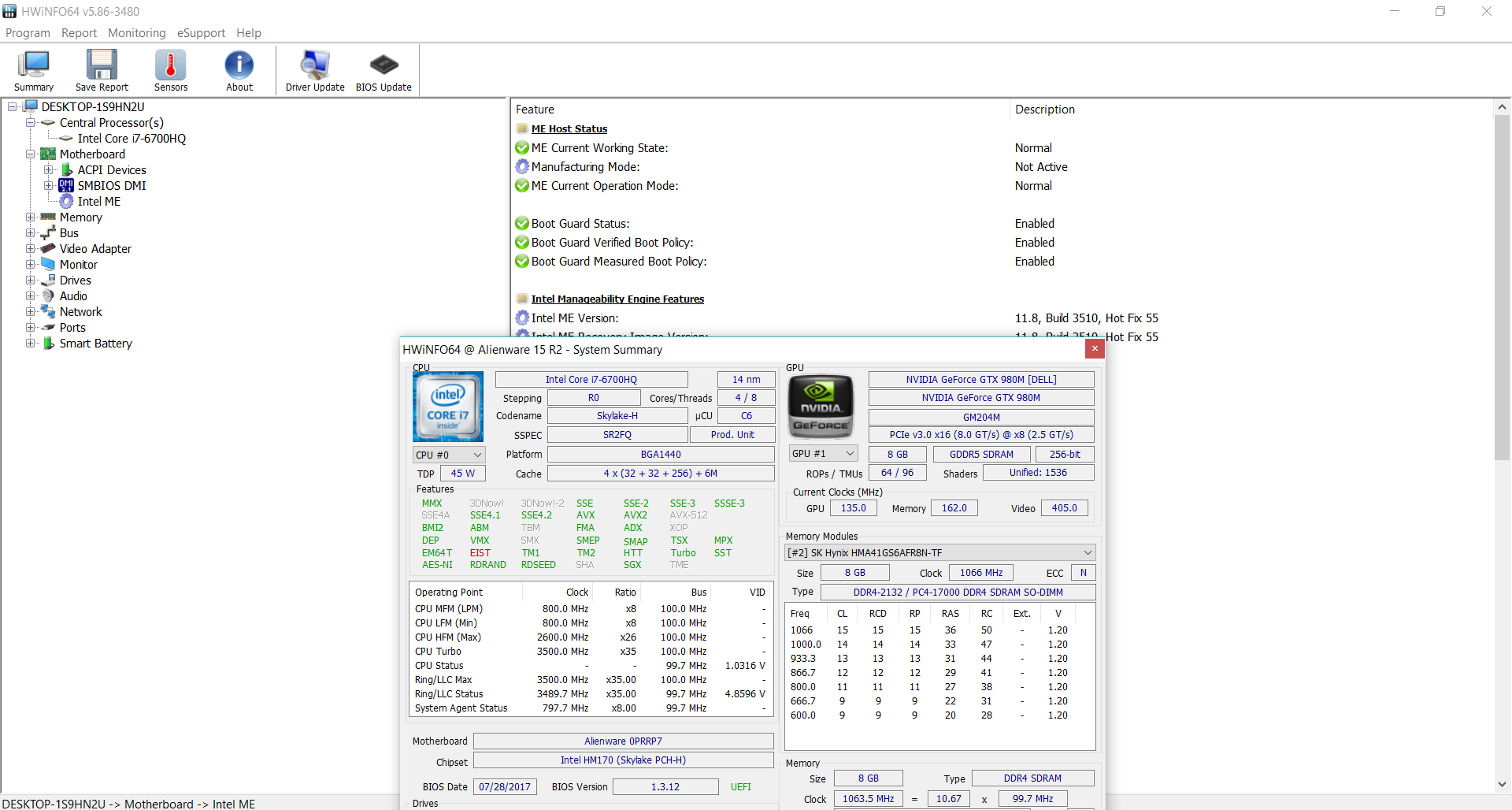This screenshot has width=1512, height=810.
Task: Close the System Summary window
Action: click(1095, 348)
